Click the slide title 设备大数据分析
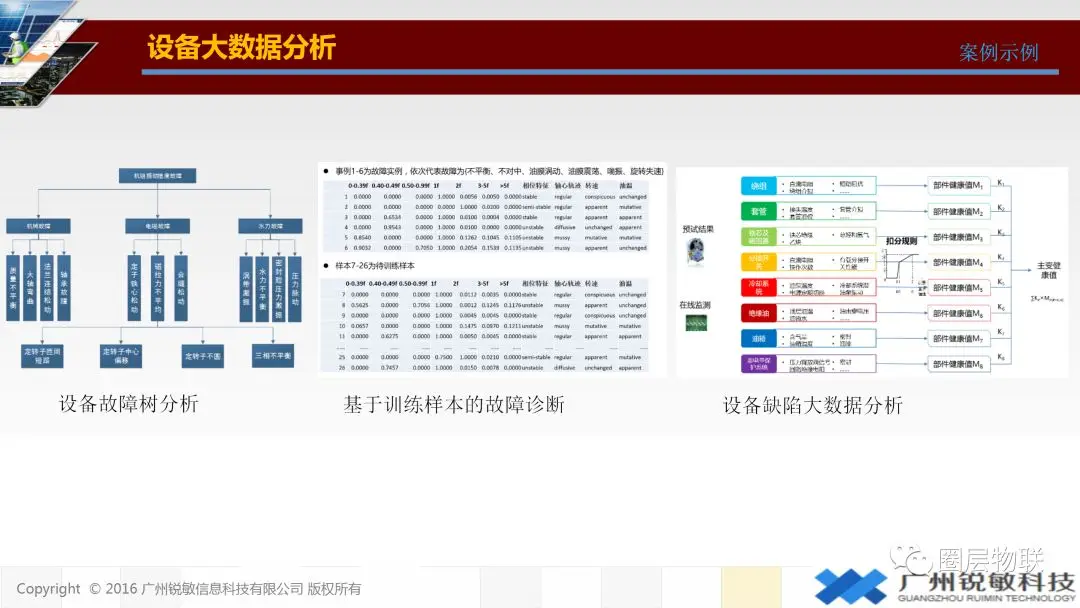Image resolution: width=1080 pixels, height=608 pixels. pyautogui.click(x=241, y=48)
